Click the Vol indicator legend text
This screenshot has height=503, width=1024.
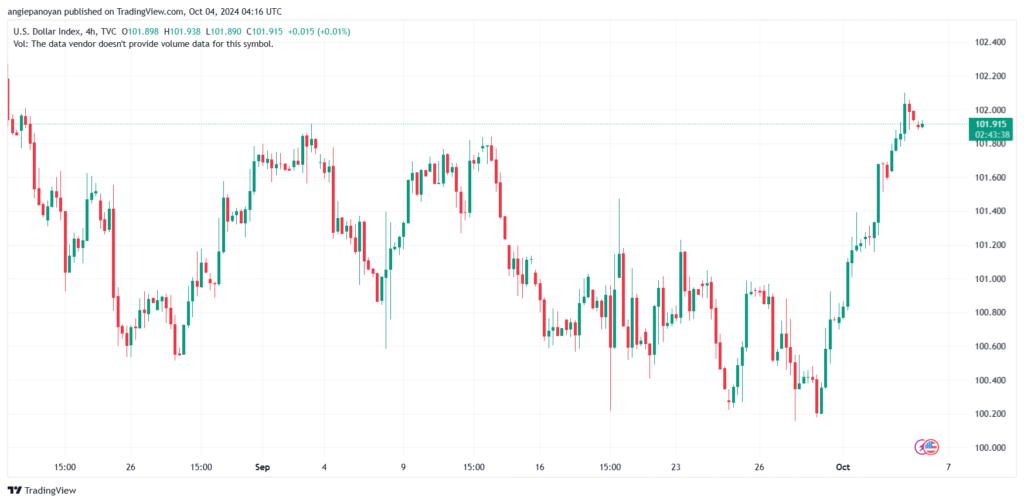[x=142, y=44]
